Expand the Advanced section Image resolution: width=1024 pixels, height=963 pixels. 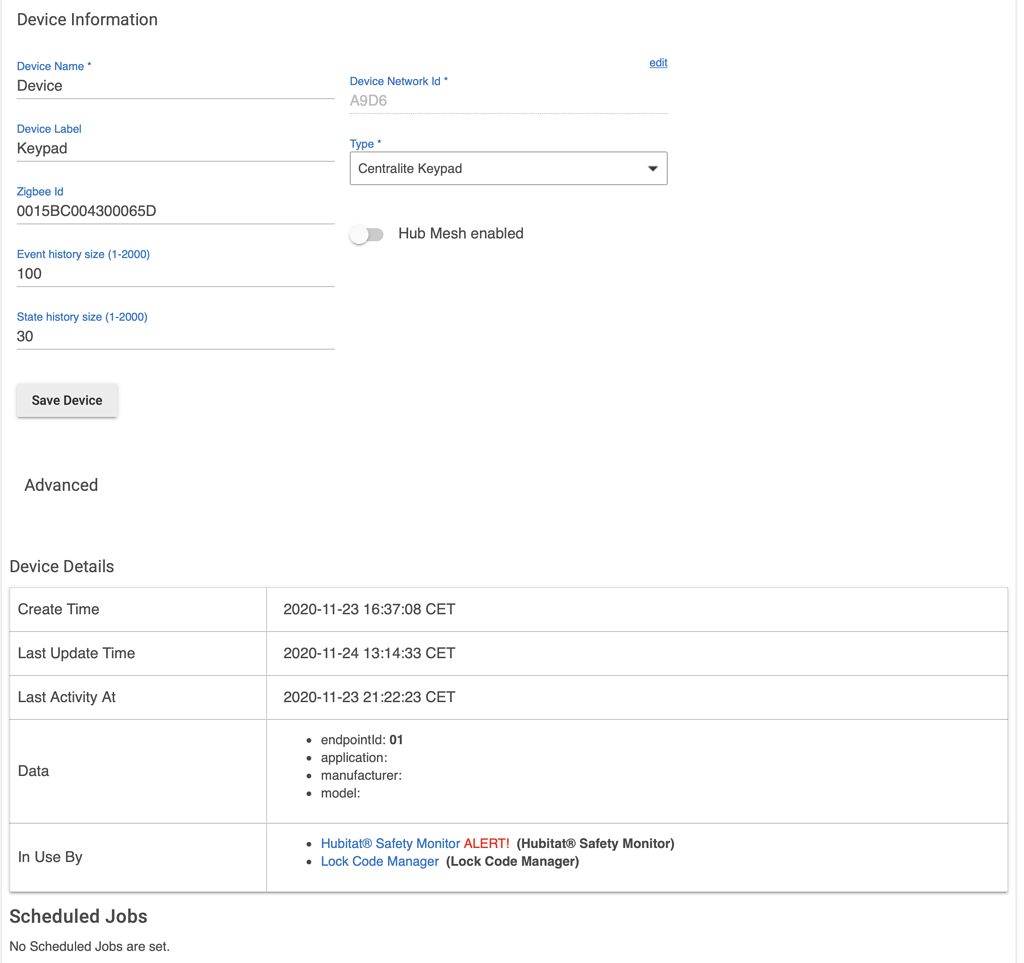coord(61,485)
